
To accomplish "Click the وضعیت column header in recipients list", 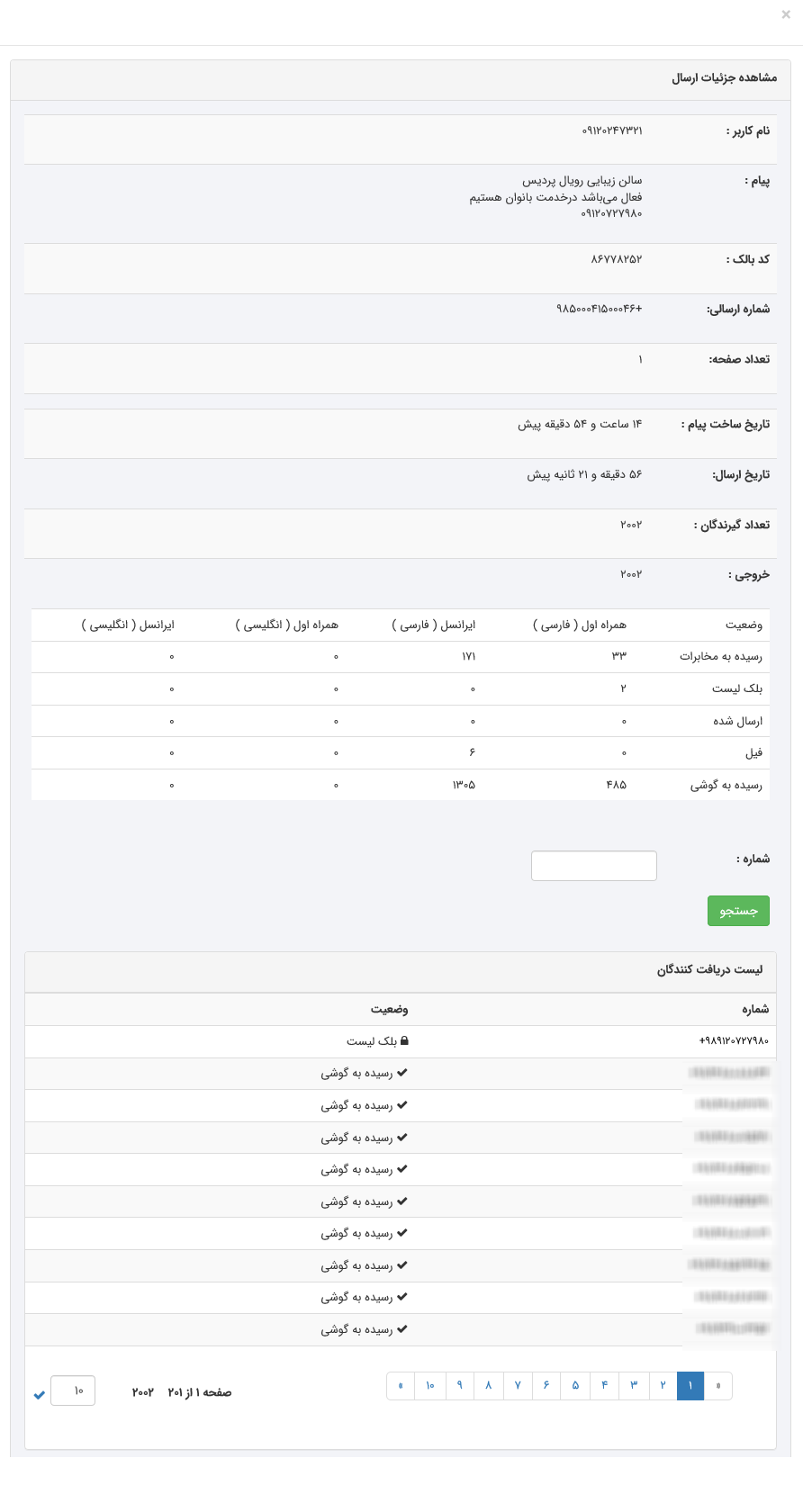I will (389, 1009).
